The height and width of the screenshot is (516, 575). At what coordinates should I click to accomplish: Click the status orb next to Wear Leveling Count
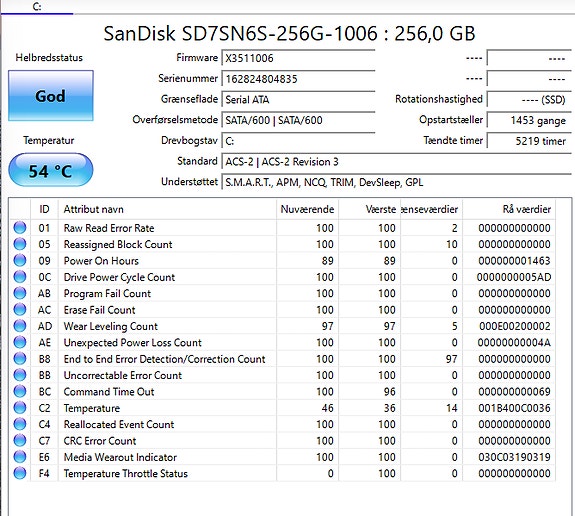click(20, 326)
